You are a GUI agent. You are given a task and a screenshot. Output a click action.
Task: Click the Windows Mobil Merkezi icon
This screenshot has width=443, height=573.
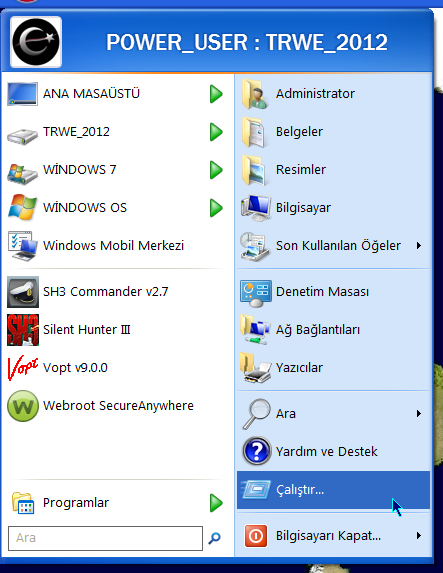[x=22, y=246]
